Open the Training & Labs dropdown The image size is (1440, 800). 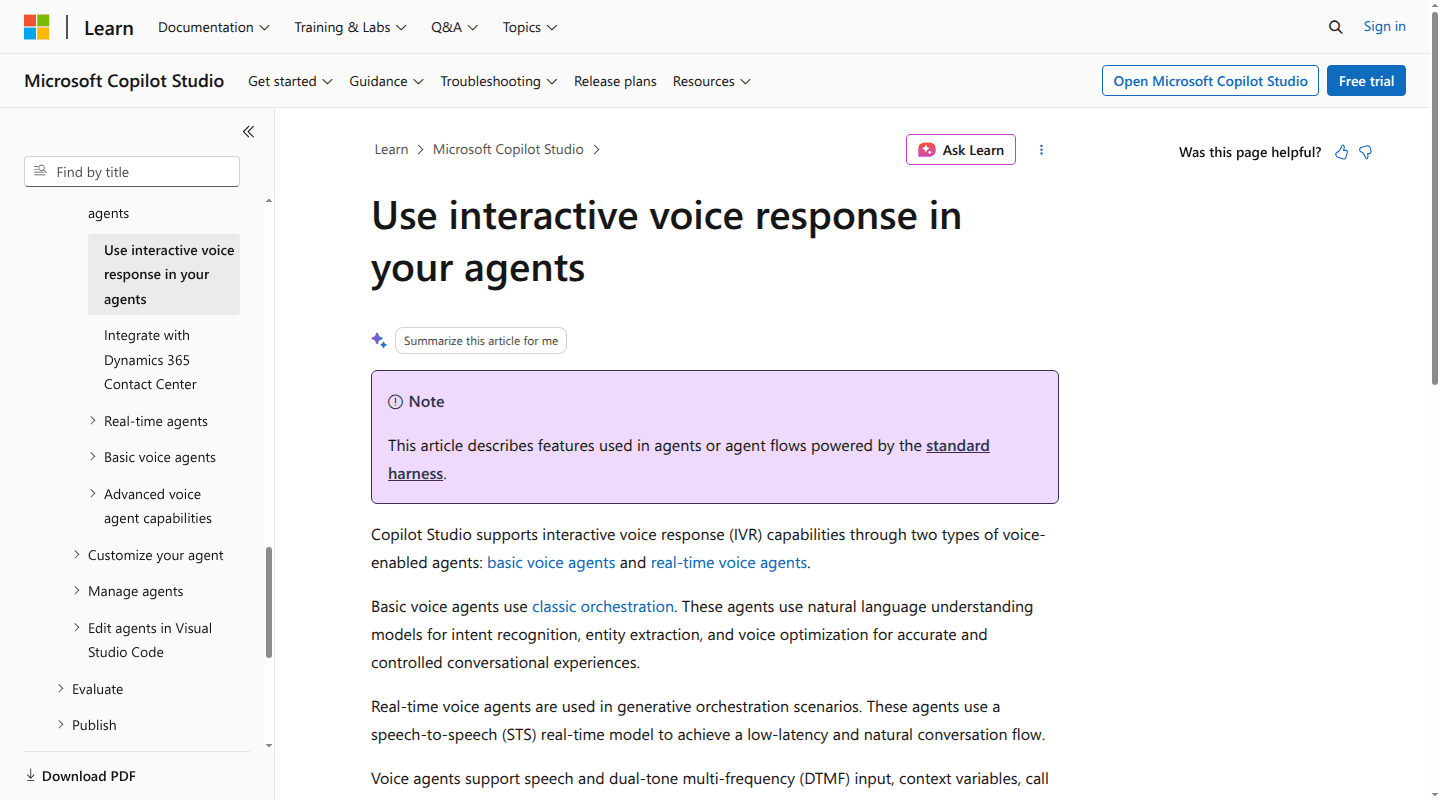pos(350,27)
